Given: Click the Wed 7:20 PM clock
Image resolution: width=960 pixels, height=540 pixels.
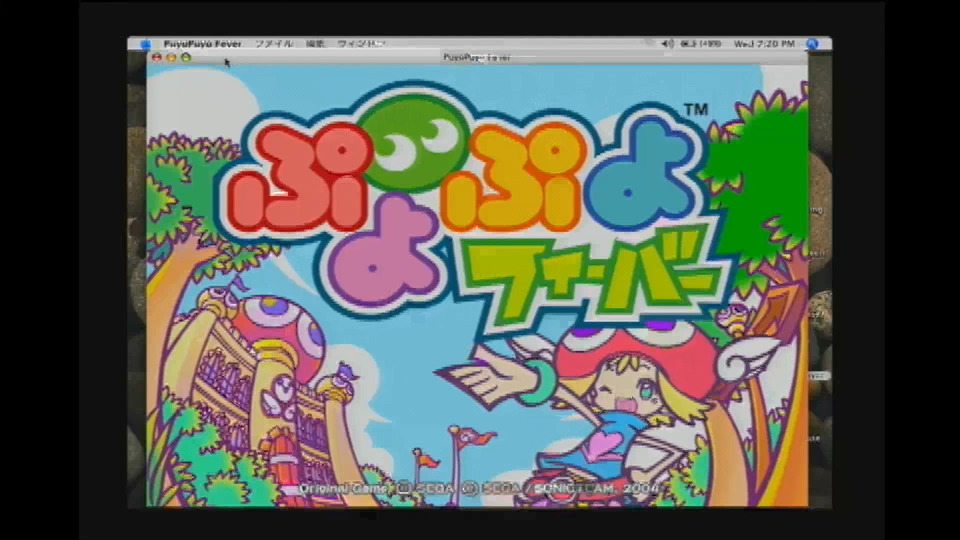Looking at the screenshot, I should tap(764, 44).
